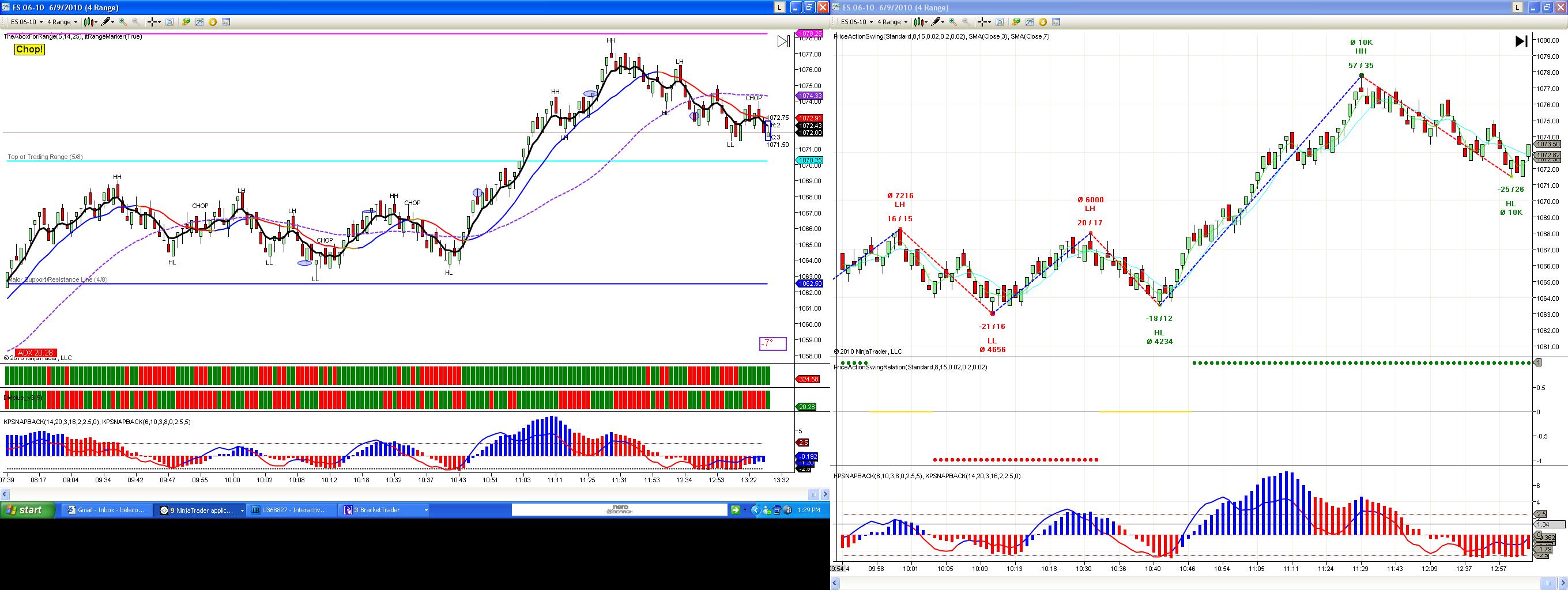Click the yellow Chop! label on left chart
1568x590 pixels.
click(x=29, y=50)
